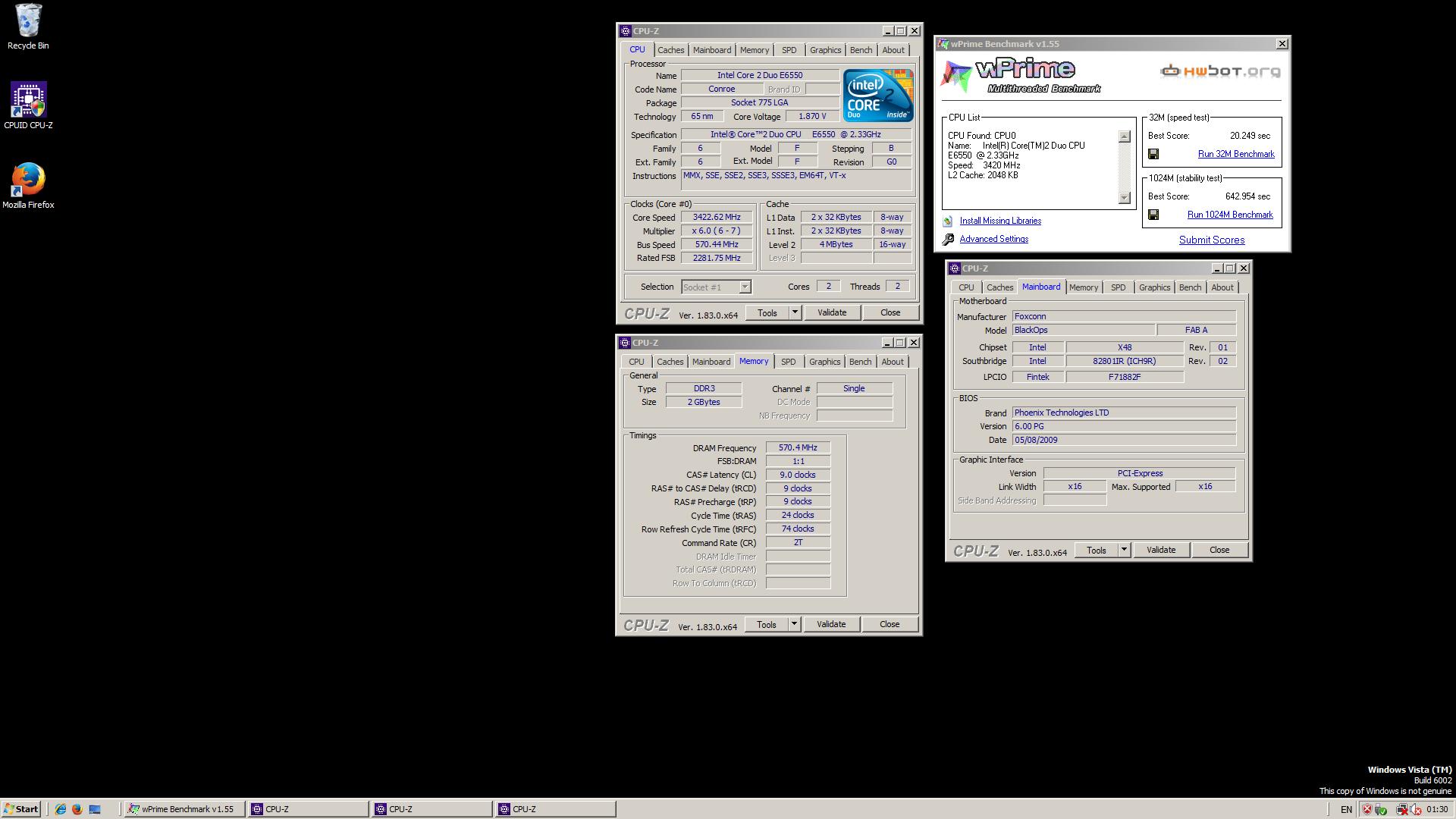Open the Bench tab in the Mainboard CPU-Z window
Viewport: 1456px width, 819px height.
(1190, 287)
